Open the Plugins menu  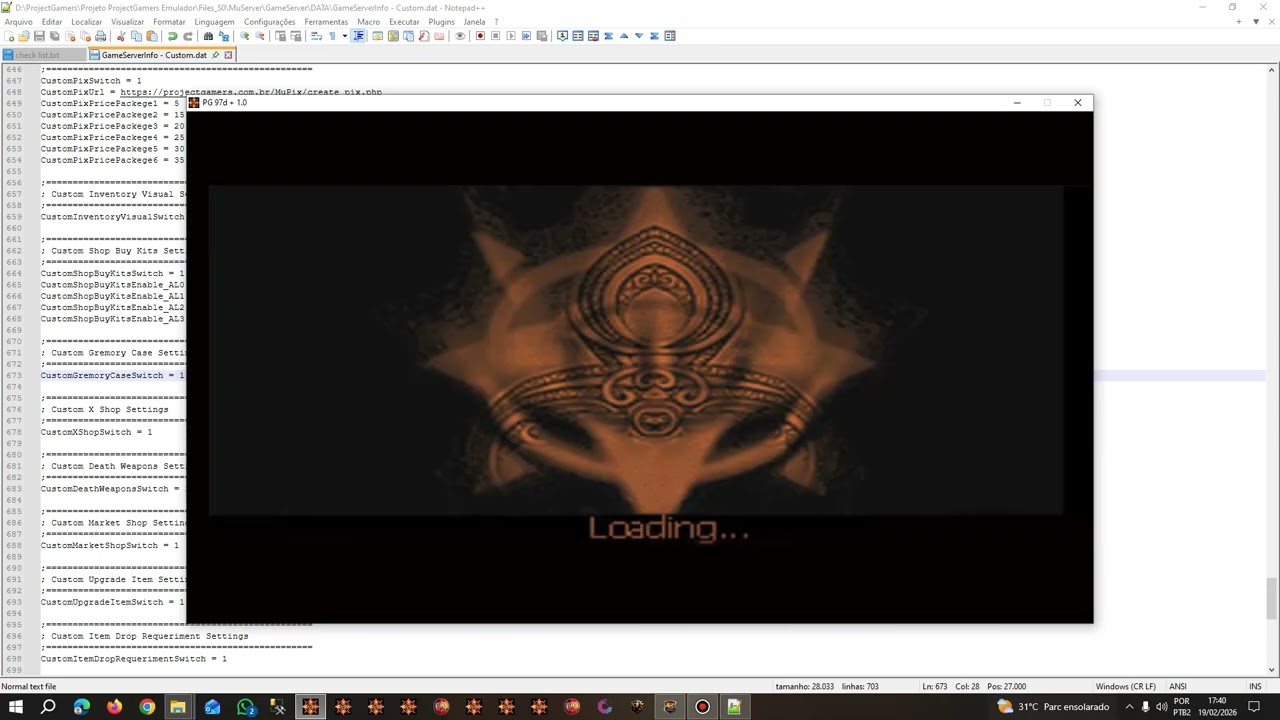pos(441,21)
